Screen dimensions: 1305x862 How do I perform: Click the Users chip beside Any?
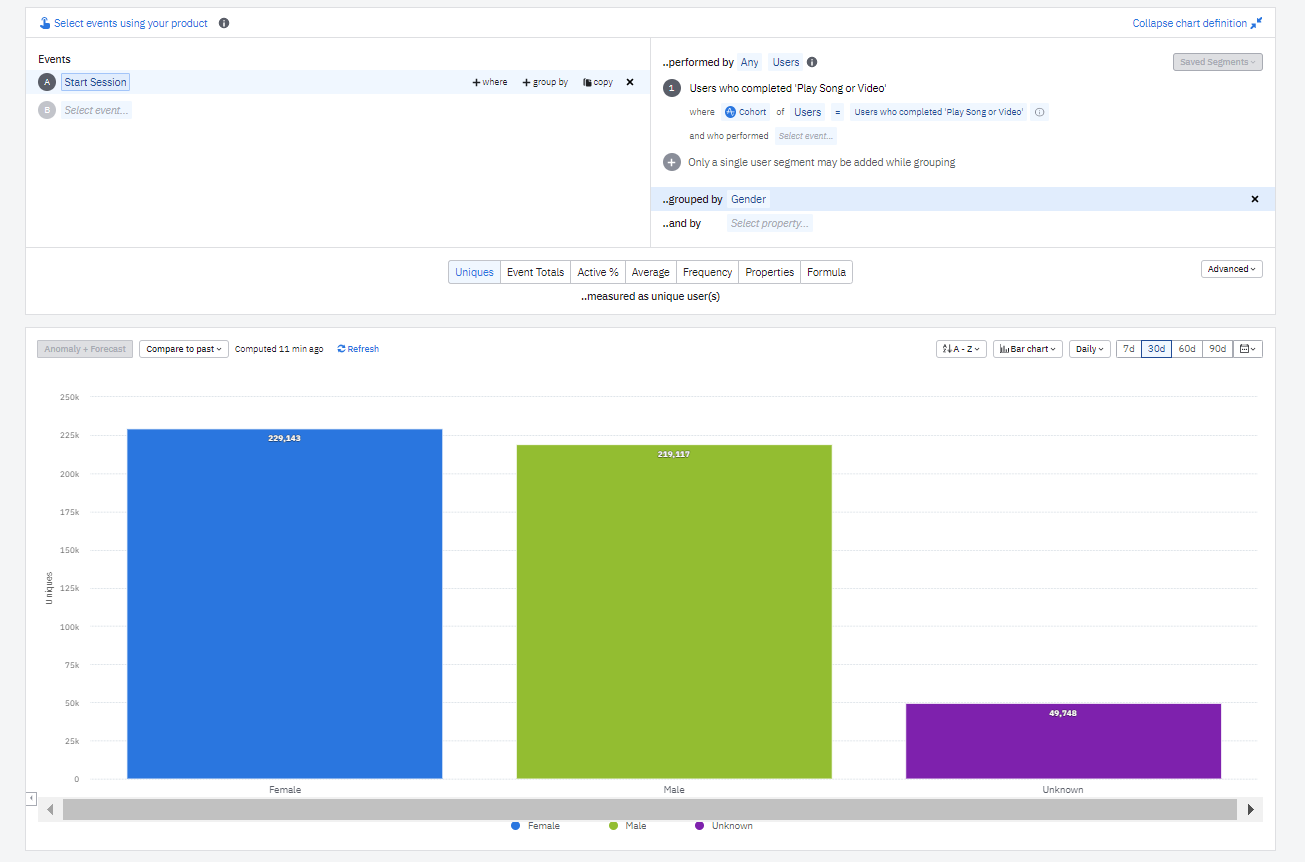point(786,62)
